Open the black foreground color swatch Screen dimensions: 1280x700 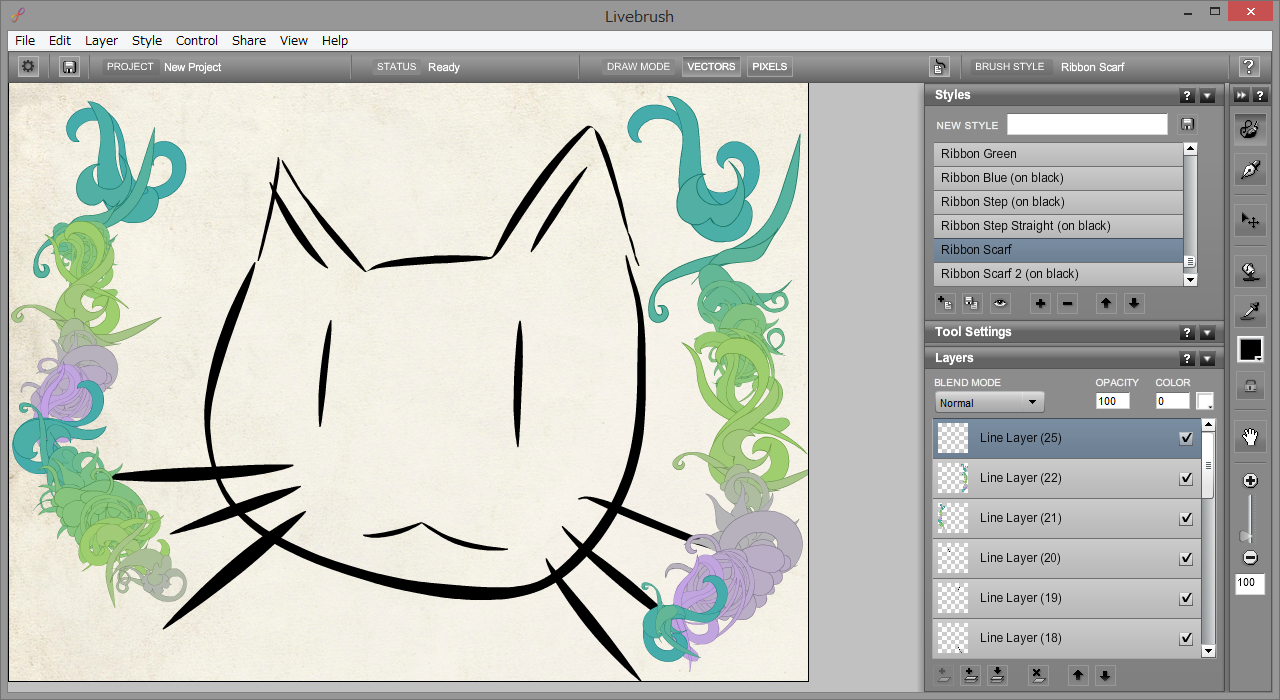pos(1250,349)
